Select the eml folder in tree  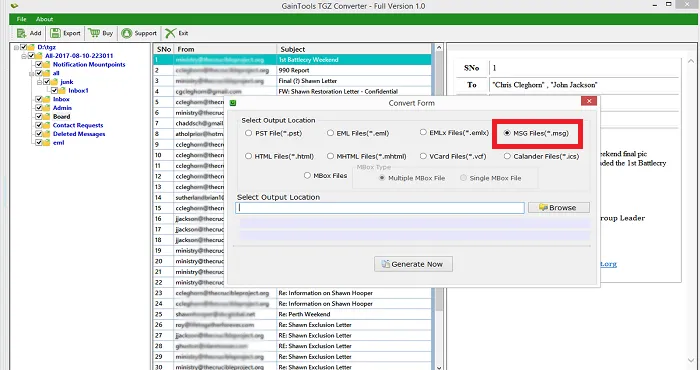[58, 143]
